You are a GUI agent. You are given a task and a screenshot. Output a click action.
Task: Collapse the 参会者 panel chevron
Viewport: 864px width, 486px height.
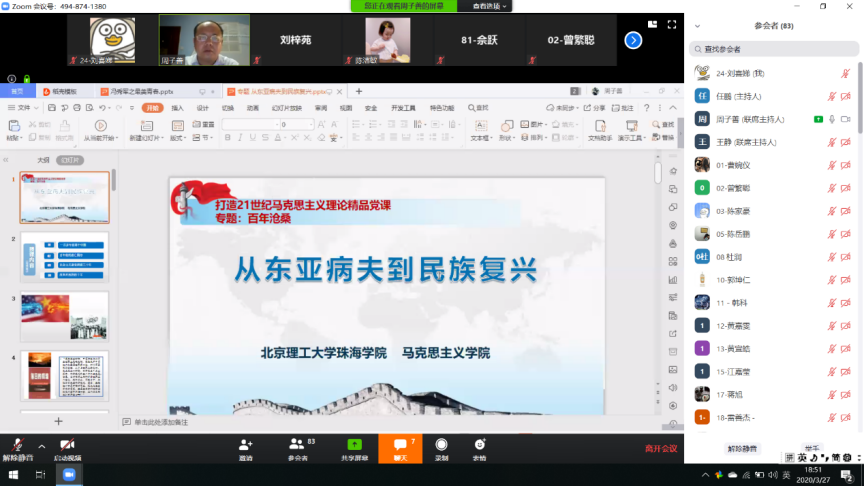(698, 26)
